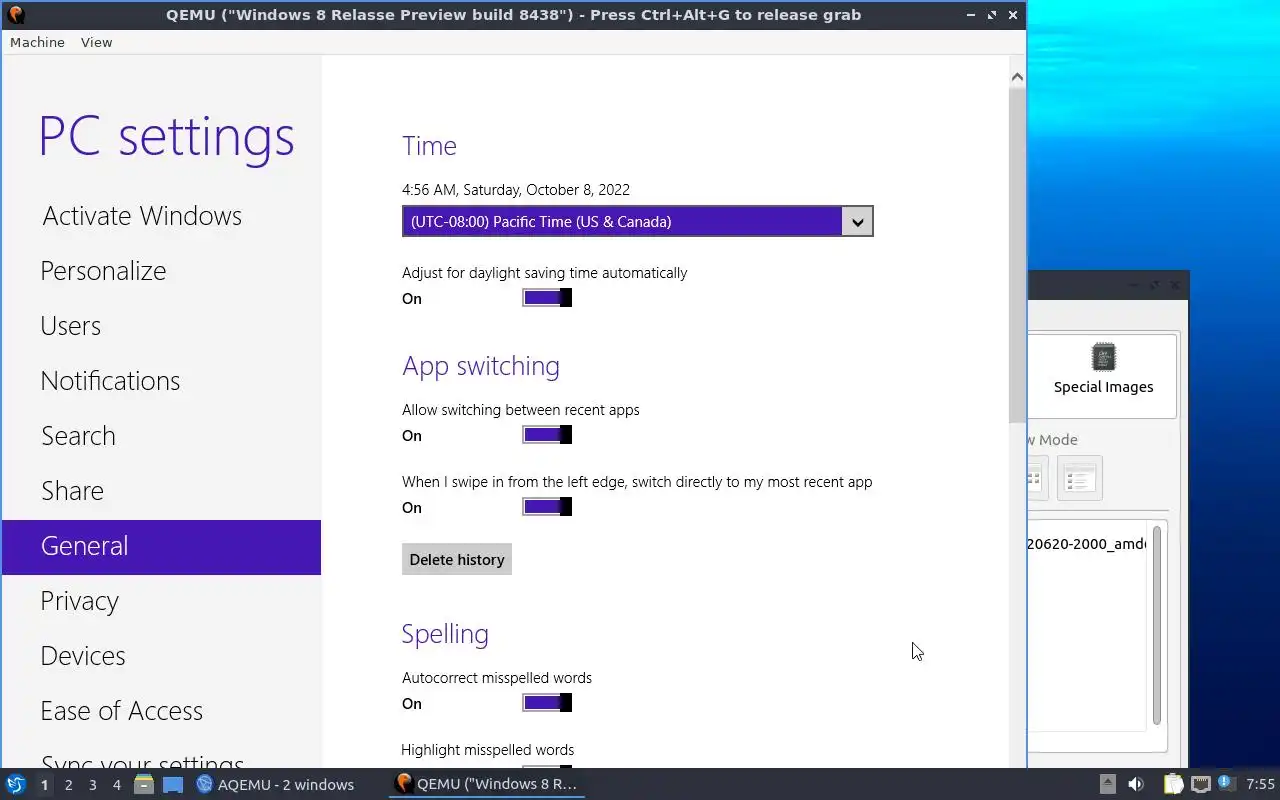
Task: Open the file manager icon in taskbar
Action: (x=144, y=785)
